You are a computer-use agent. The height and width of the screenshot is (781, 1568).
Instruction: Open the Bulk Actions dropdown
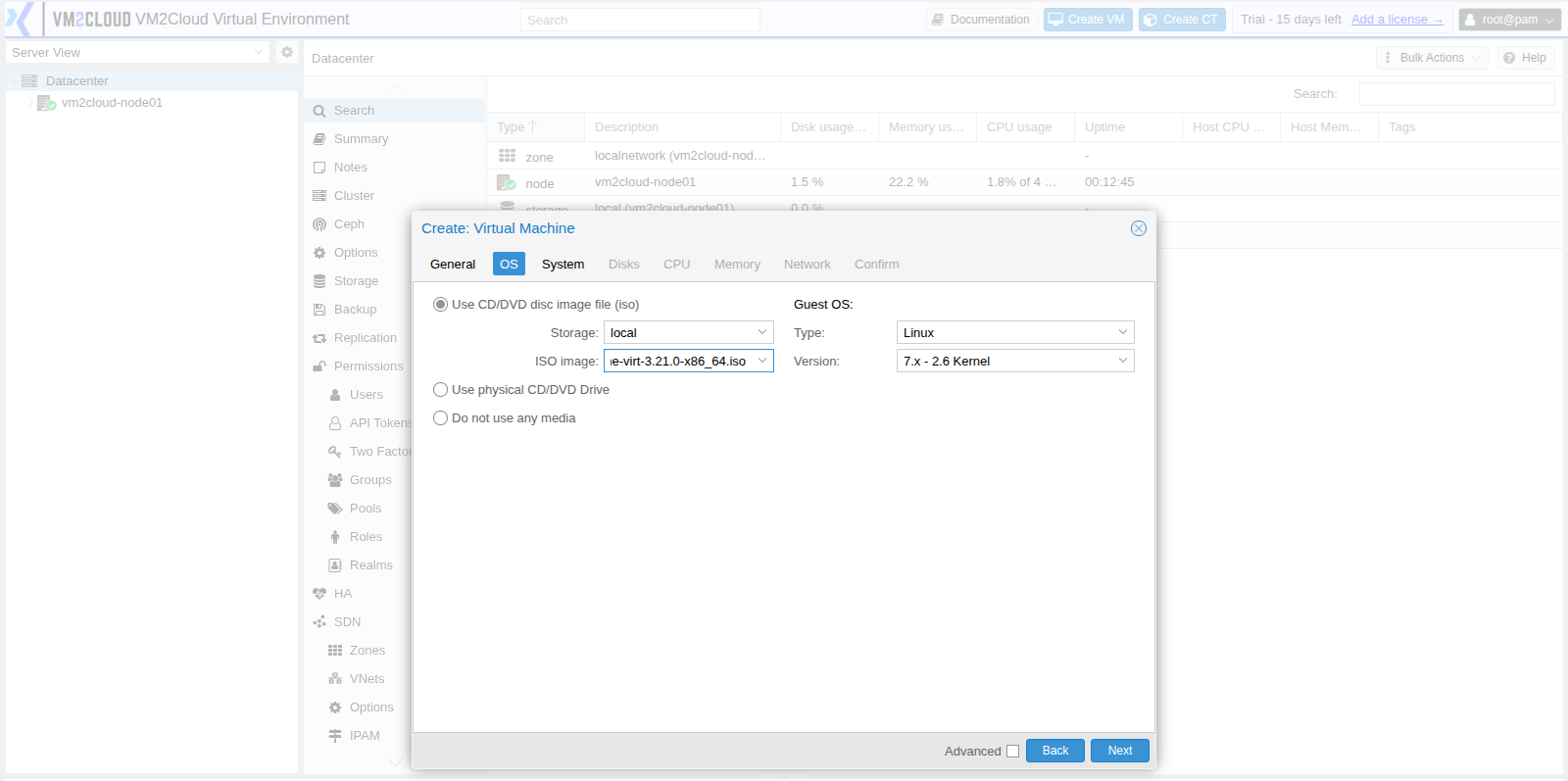click(x=1432, y=58)
